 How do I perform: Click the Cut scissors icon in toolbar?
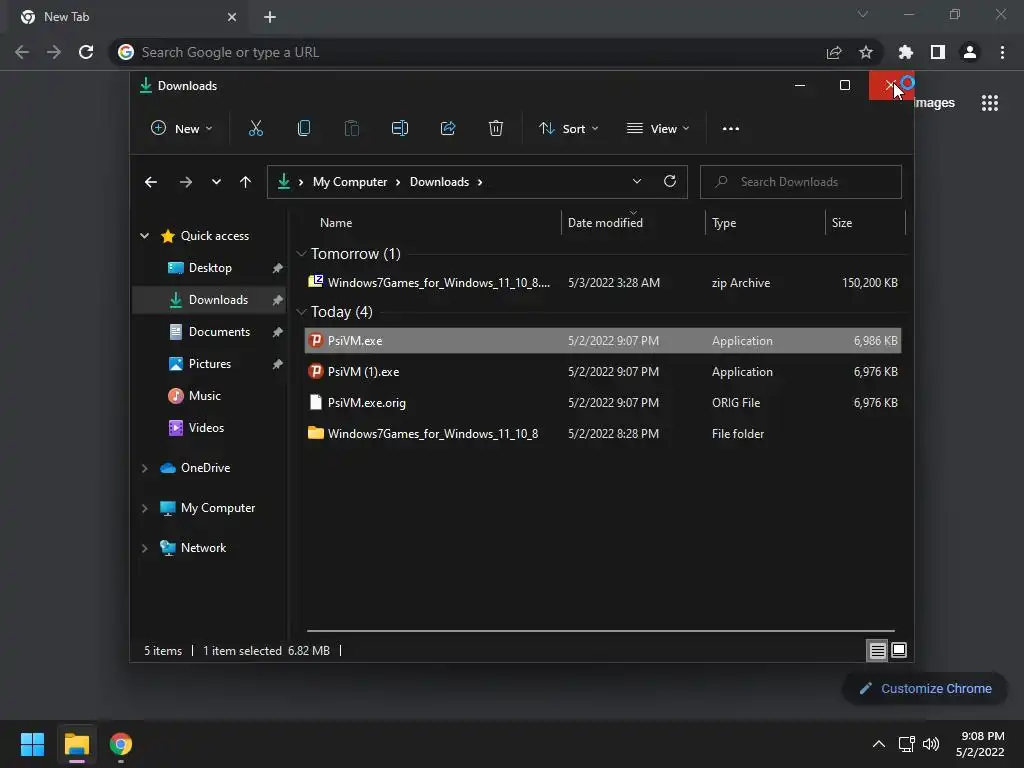tap(255, 129)
